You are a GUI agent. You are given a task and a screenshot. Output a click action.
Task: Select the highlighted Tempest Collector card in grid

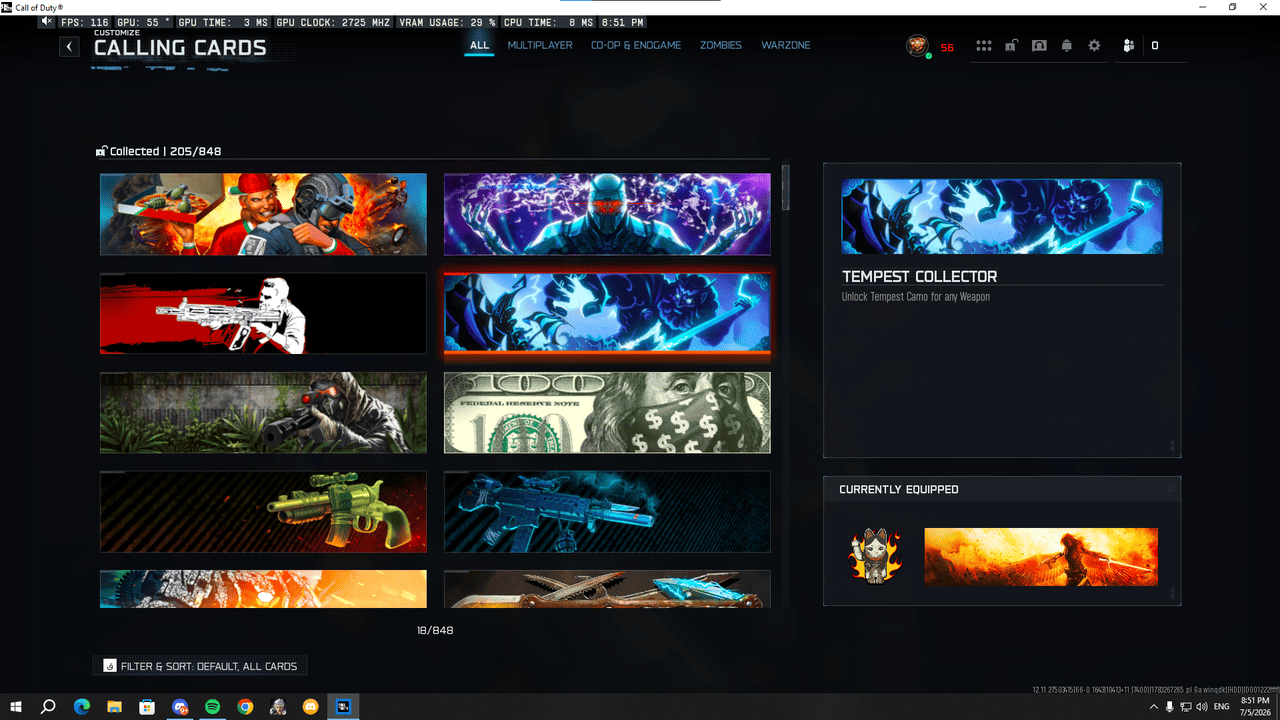tap(607, 313)
